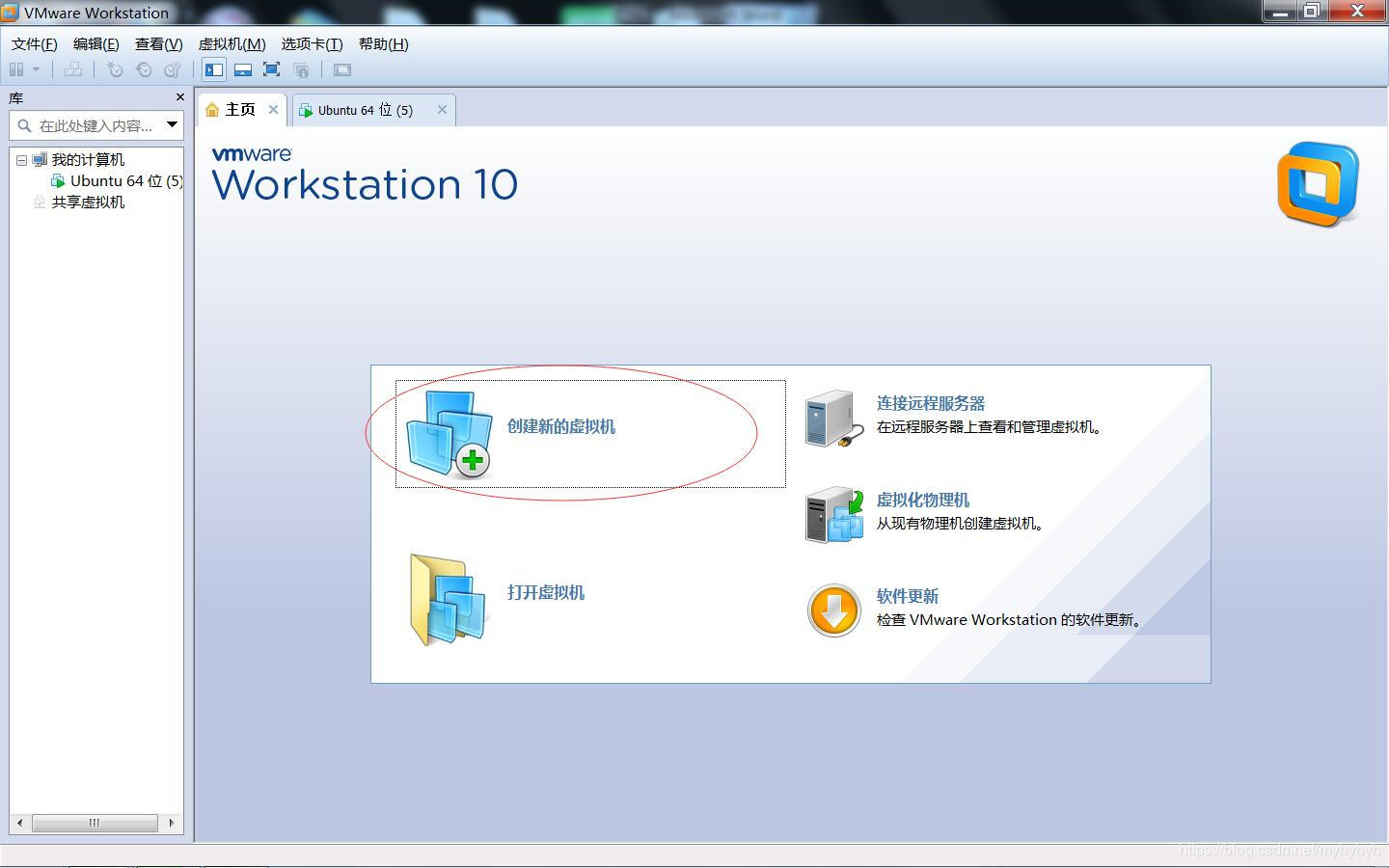Click the revert snapshot icon
Screen dimensions: 1389x868
pyautogui.click(x=144, y=68)
